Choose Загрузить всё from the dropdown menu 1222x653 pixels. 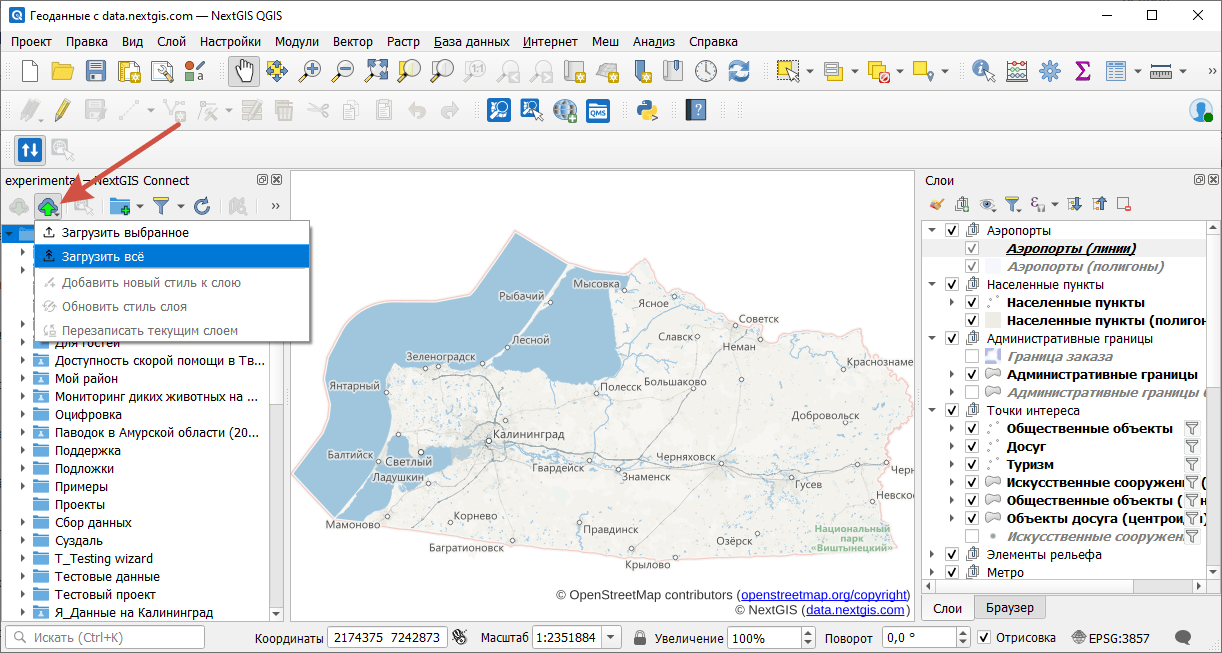[172, 256]
